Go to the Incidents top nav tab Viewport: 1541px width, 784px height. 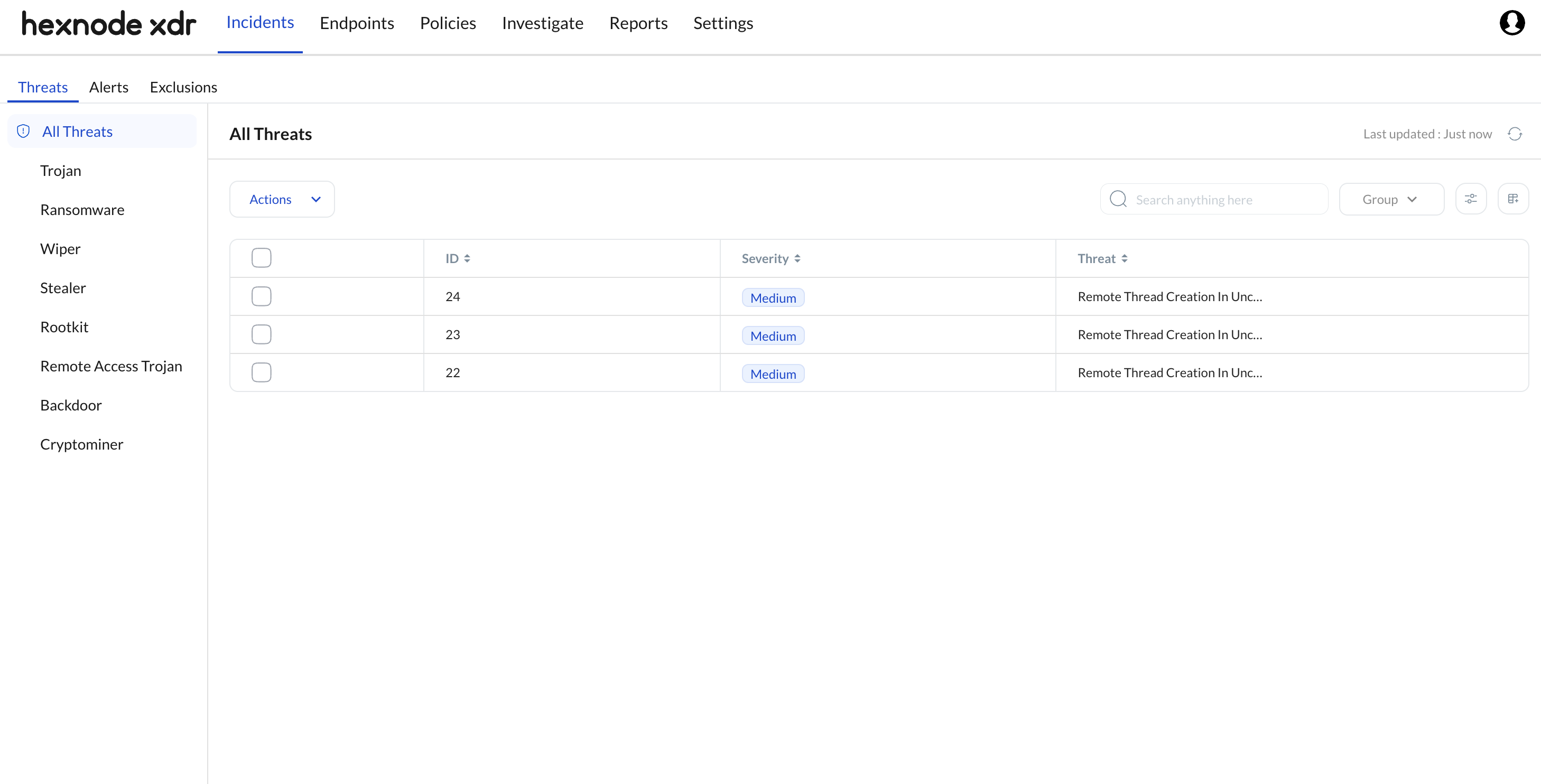(260, 23)
